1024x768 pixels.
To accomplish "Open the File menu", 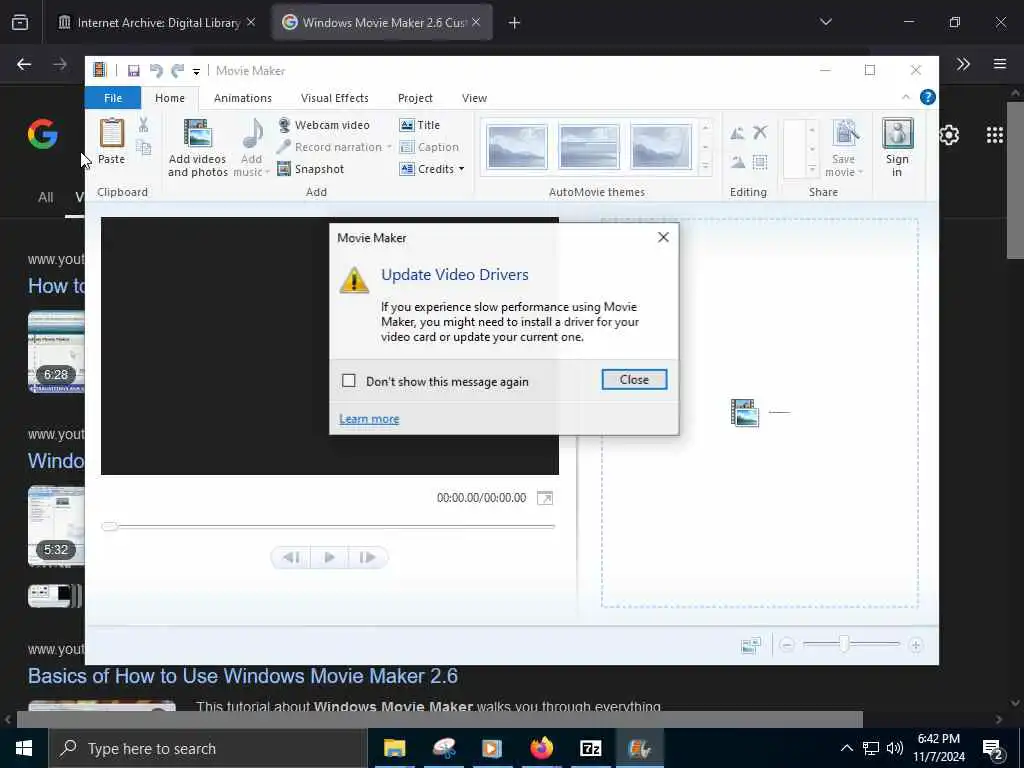I will click(x=113, y=98).
